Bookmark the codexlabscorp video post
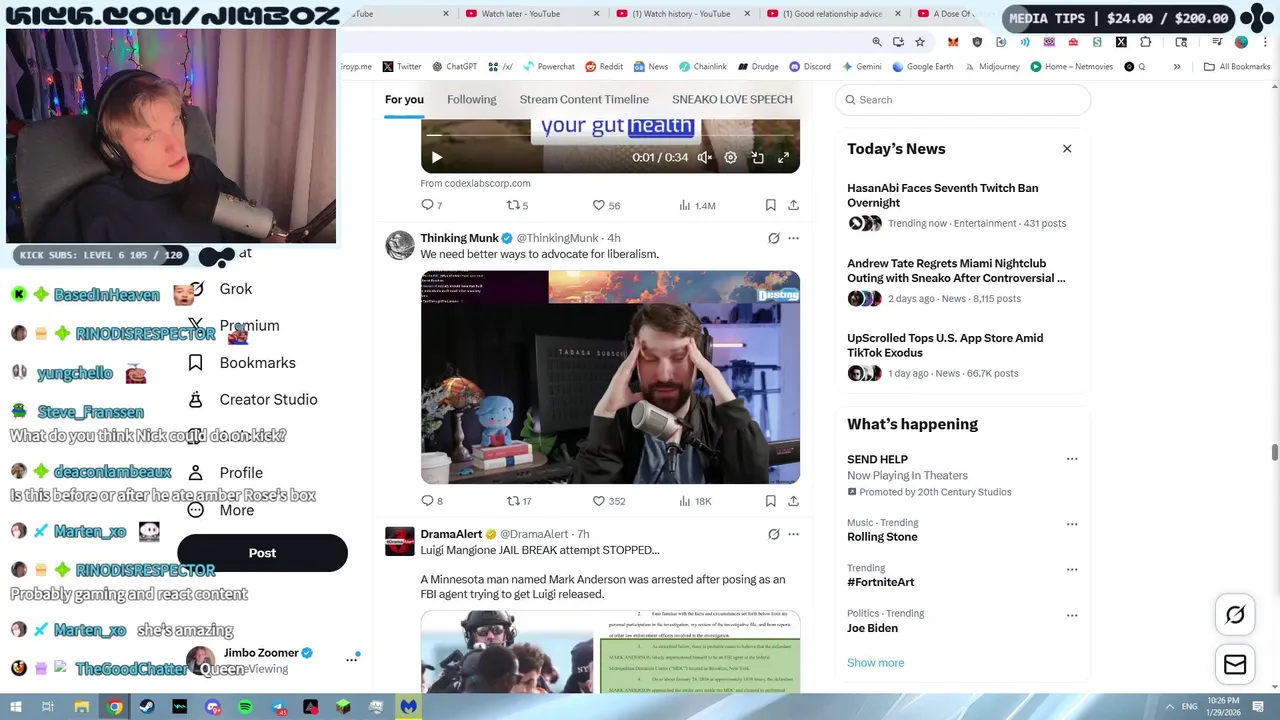This screenshot has width=1280, height=720. [x=770, y=205]
